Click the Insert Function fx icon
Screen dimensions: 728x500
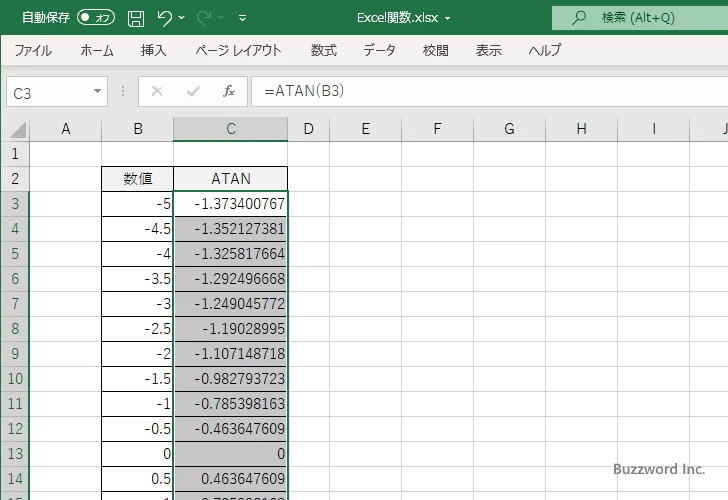pyautogui.click(x=229, y=91)
